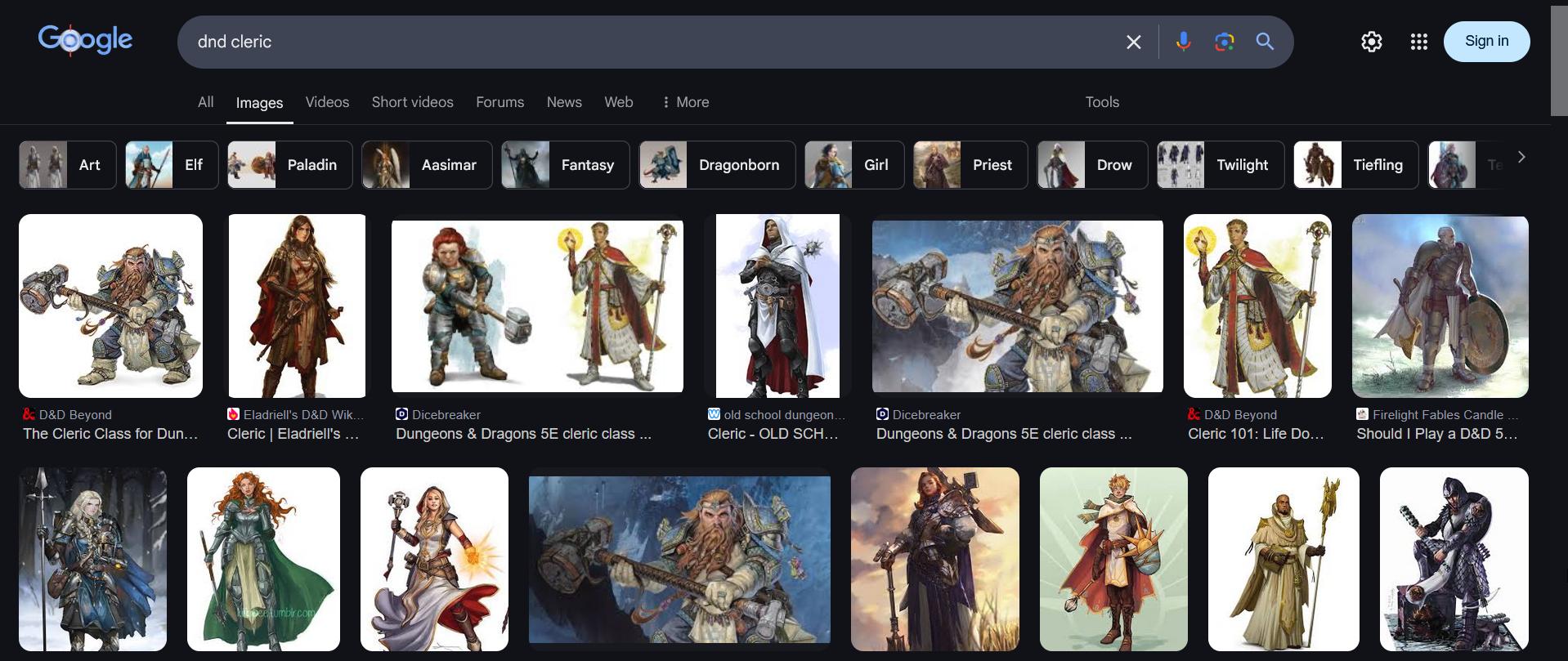The image size is (1568, 661).
Task: Open the Tools filter options
Action: pos(1101,102)
